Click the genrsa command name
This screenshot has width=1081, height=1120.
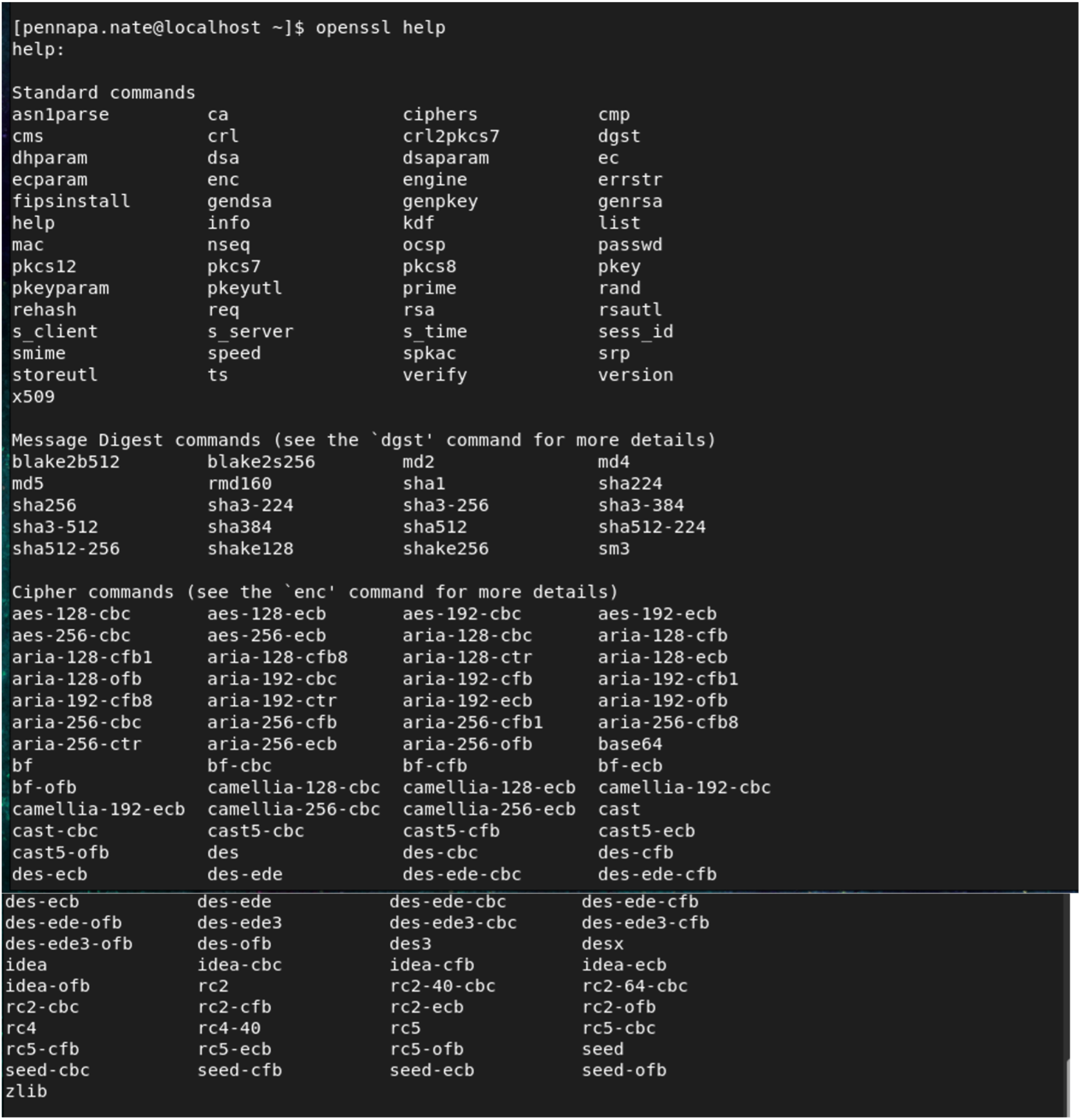[630, 201]
